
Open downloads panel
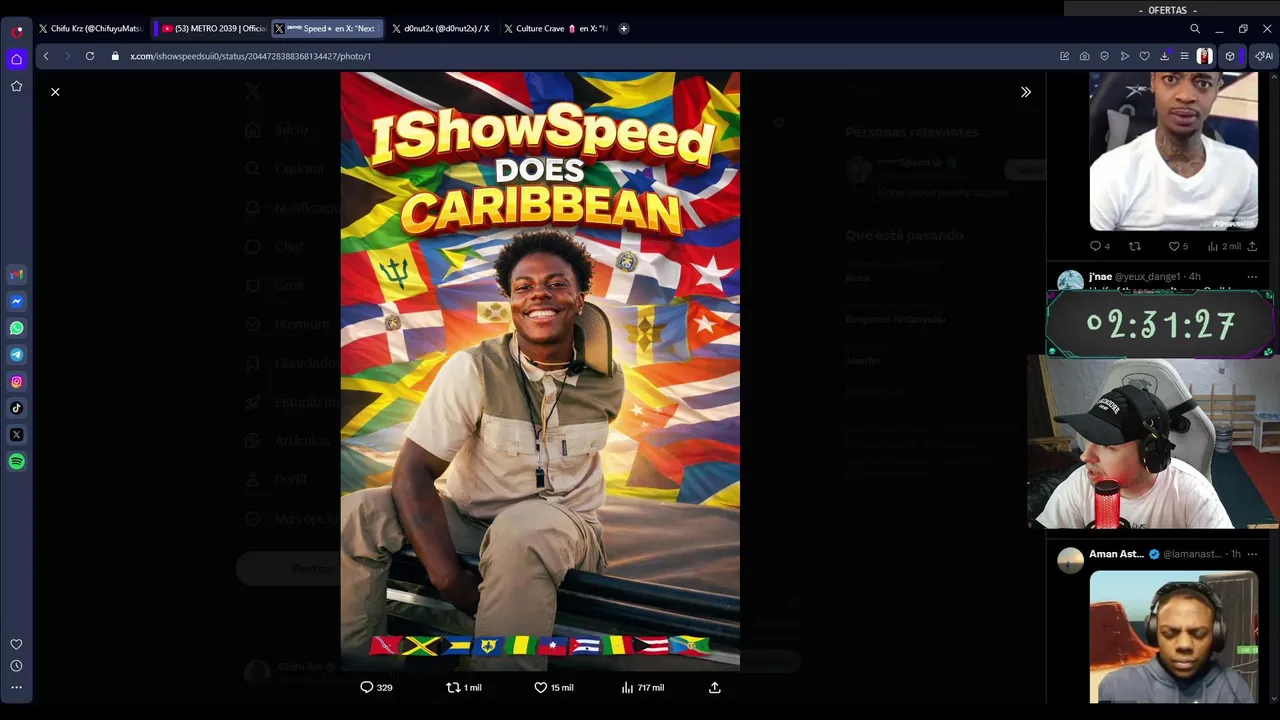coord(1165,56)
